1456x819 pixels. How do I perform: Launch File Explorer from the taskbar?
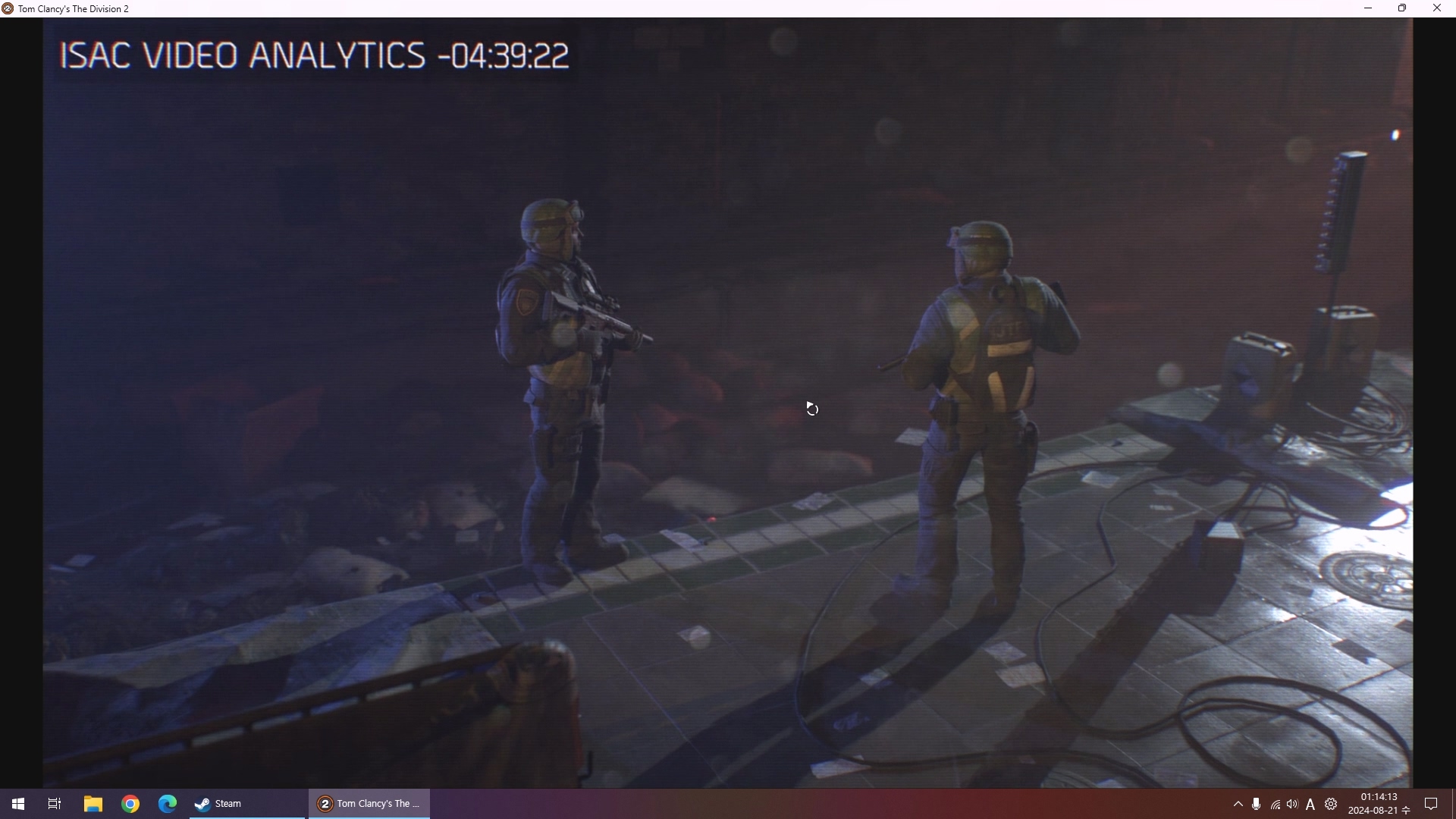coord(93,804)
